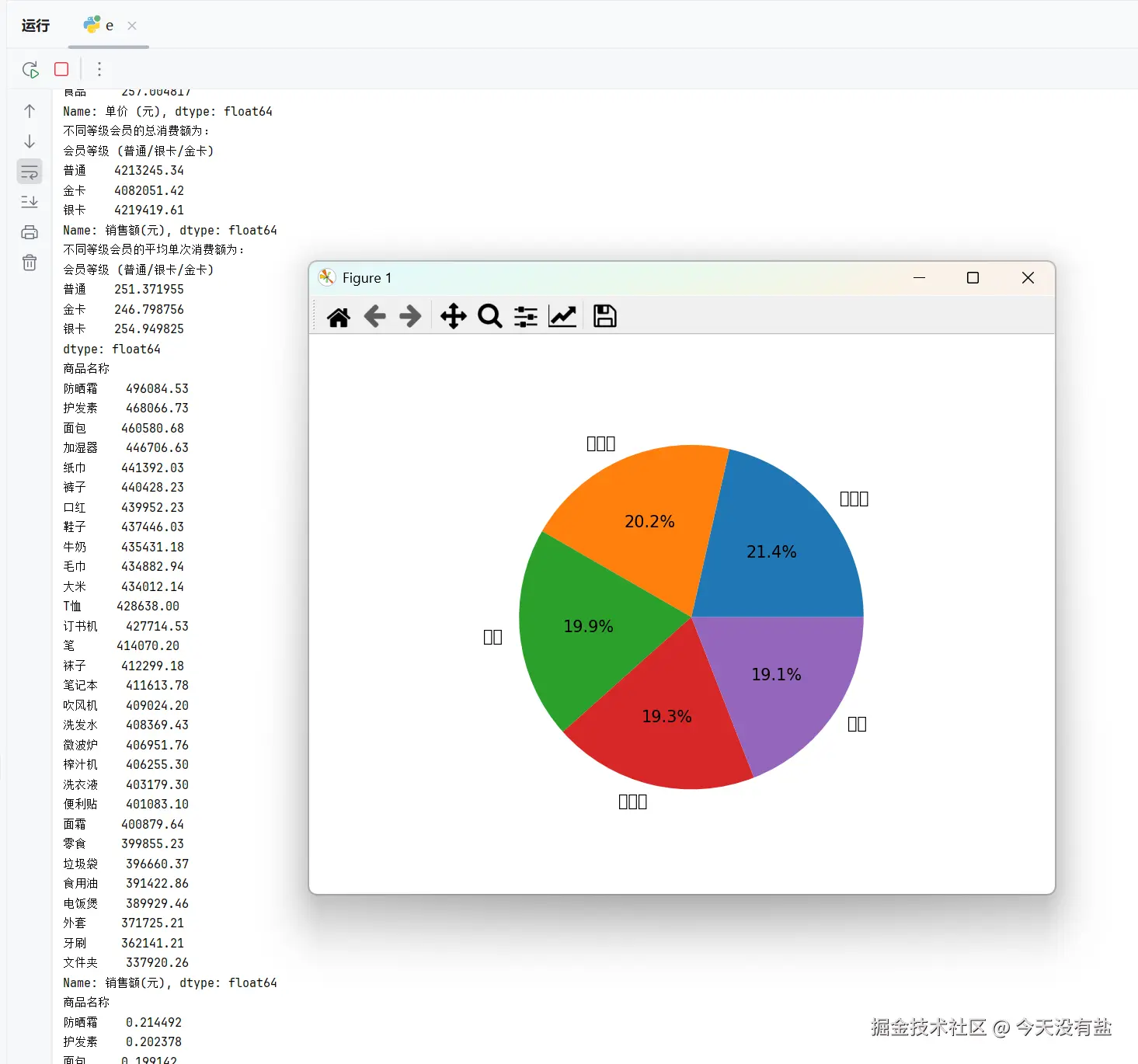1138x1064 pixels.
Task: Click the average value 246.798756
Action: coord(149,310)
